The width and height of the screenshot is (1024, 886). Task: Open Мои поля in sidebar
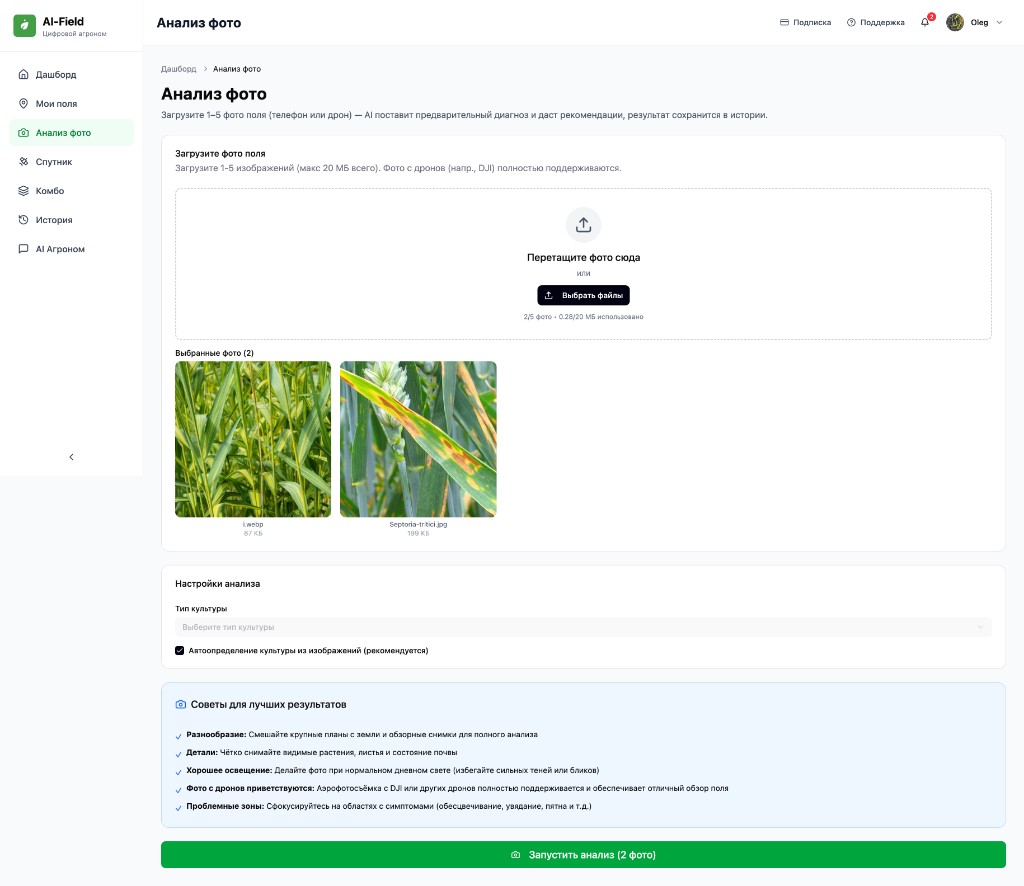point(56,104)
